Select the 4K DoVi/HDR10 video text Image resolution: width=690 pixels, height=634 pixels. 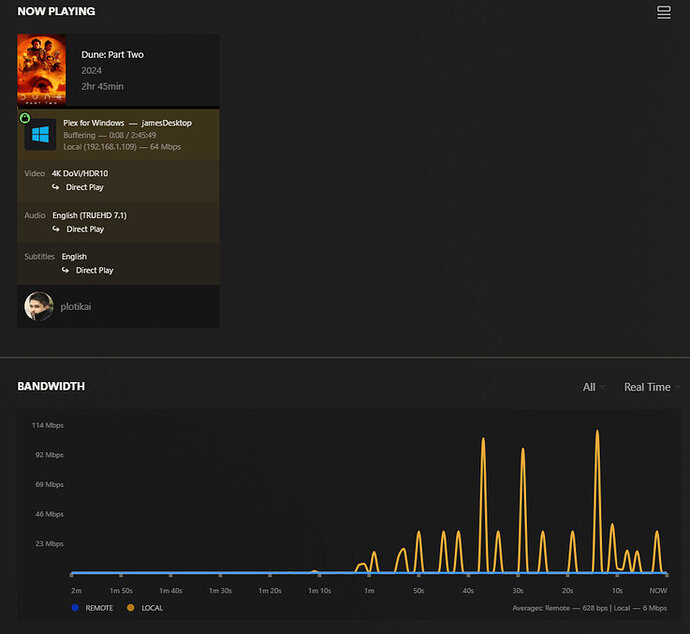80,173
